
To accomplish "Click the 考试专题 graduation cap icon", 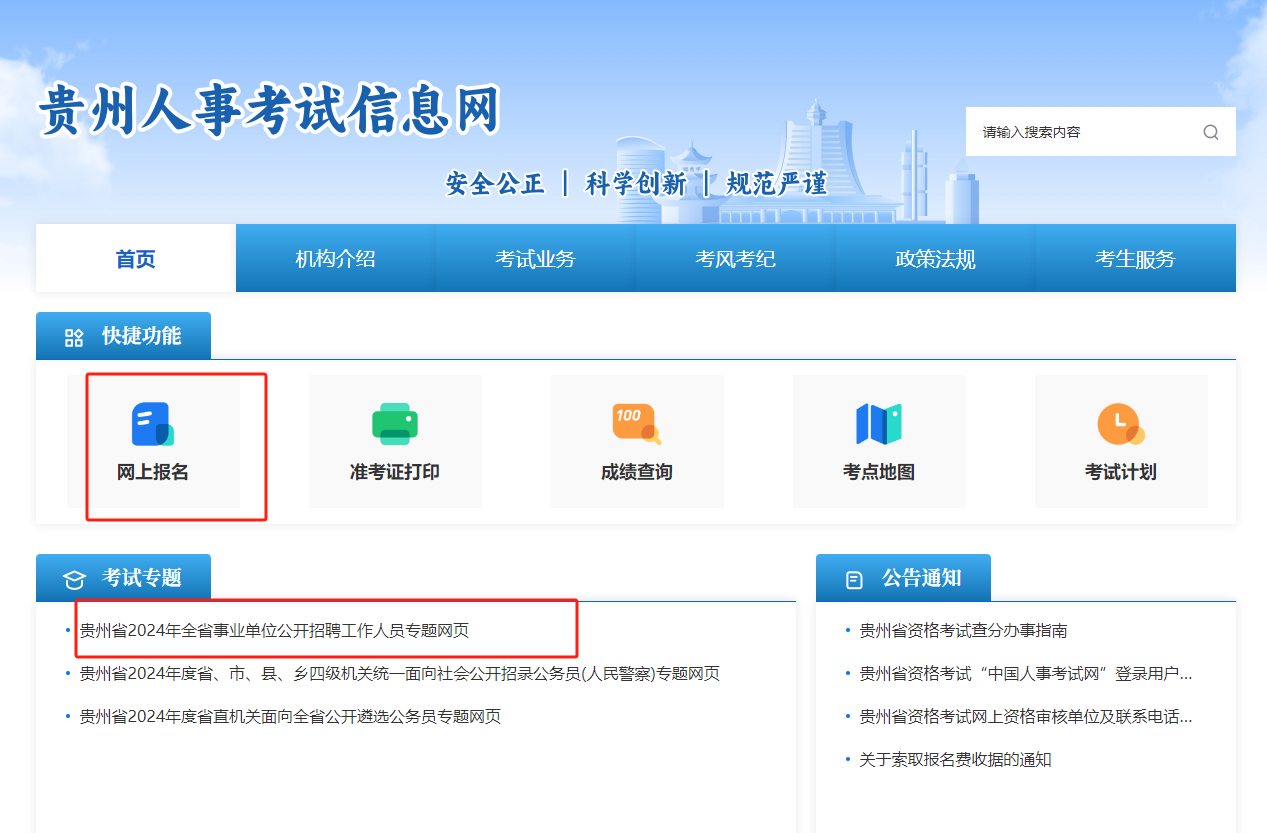I will click(74, 579).
